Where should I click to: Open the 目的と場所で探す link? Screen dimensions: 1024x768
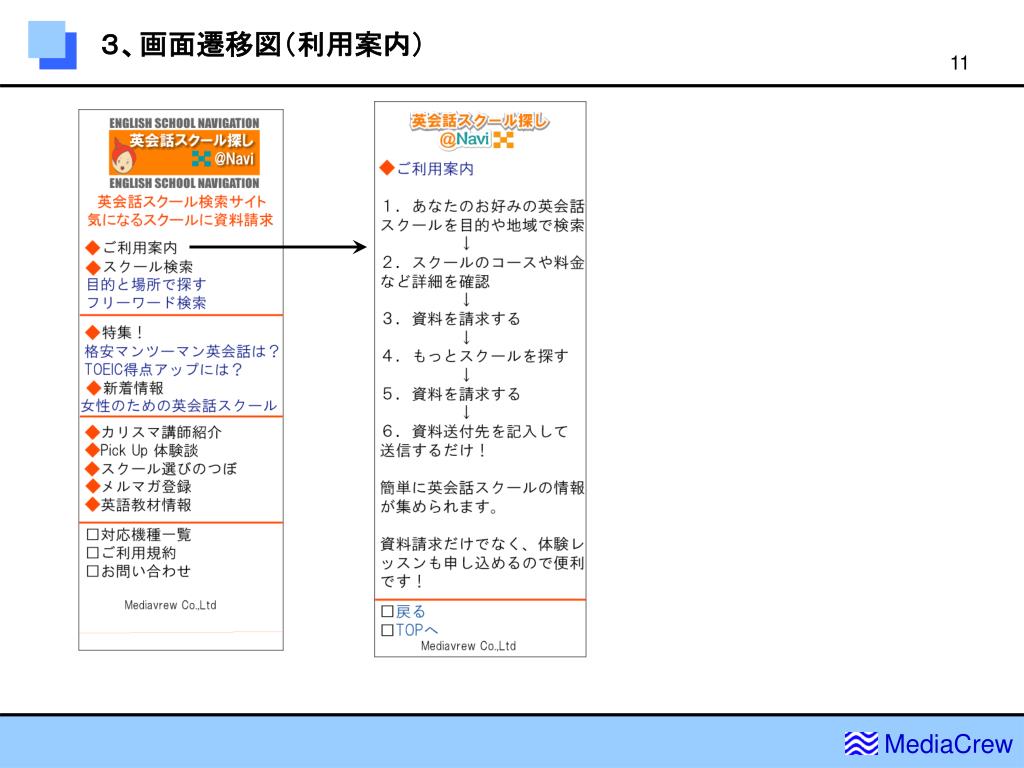(146, 285)
